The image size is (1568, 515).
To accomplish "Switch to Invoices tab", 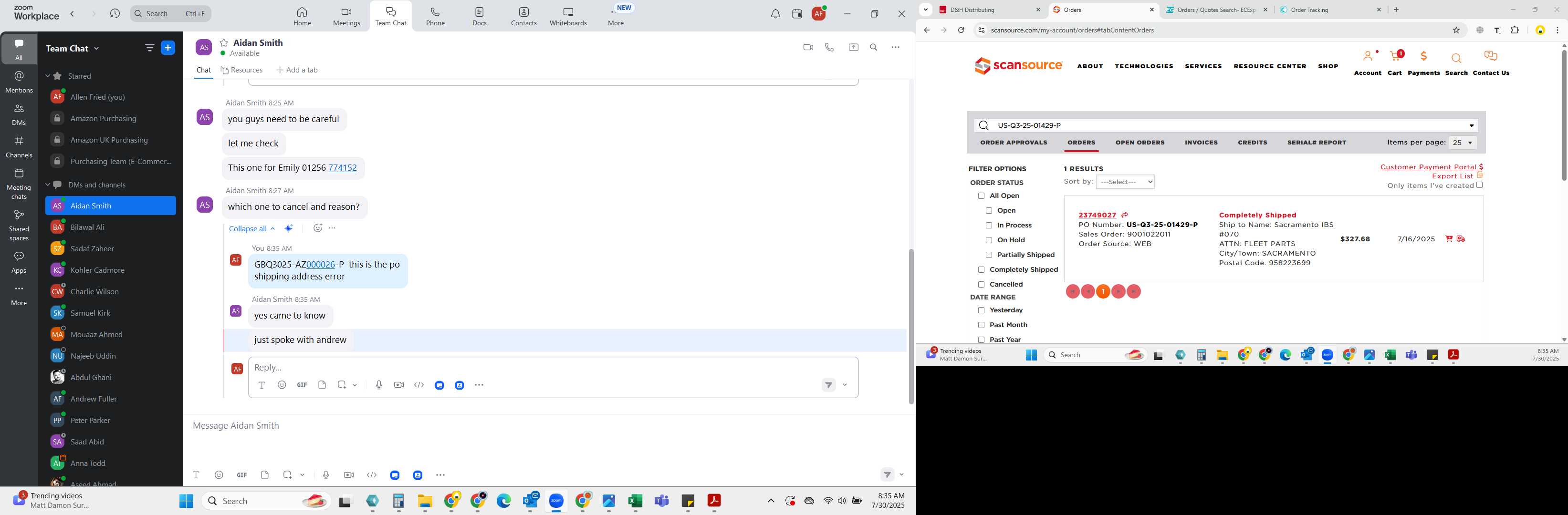I will [x=1201, y=143].
